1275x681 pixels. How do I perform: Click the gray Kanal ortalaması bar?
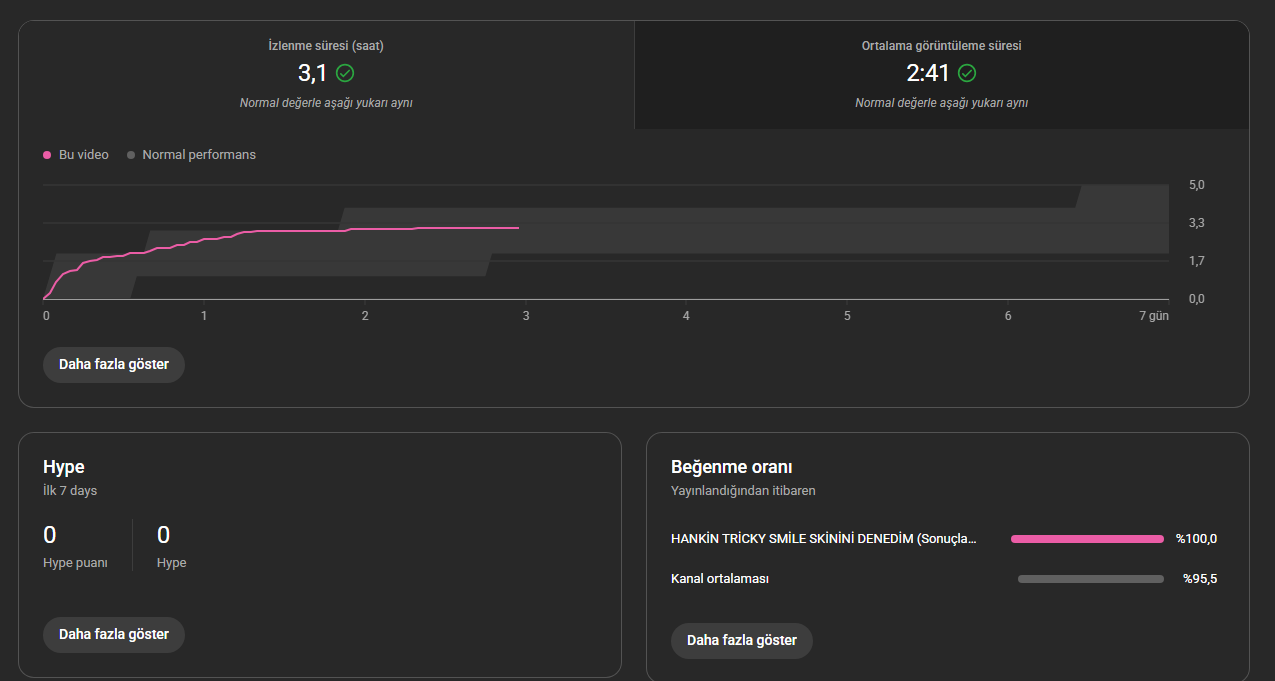pos(1091,579)
